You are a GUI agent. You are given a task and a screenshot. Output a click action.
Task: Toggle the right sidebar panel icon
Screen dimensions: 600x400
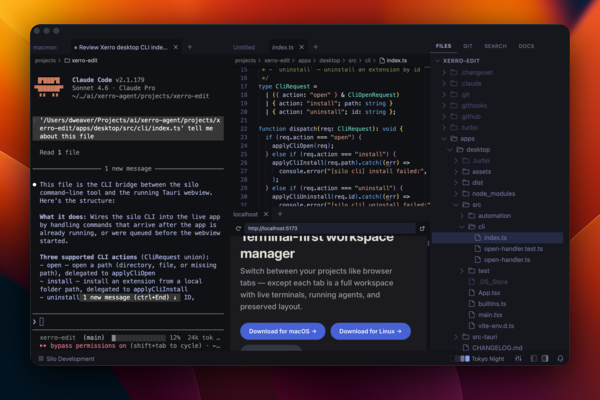545,359
